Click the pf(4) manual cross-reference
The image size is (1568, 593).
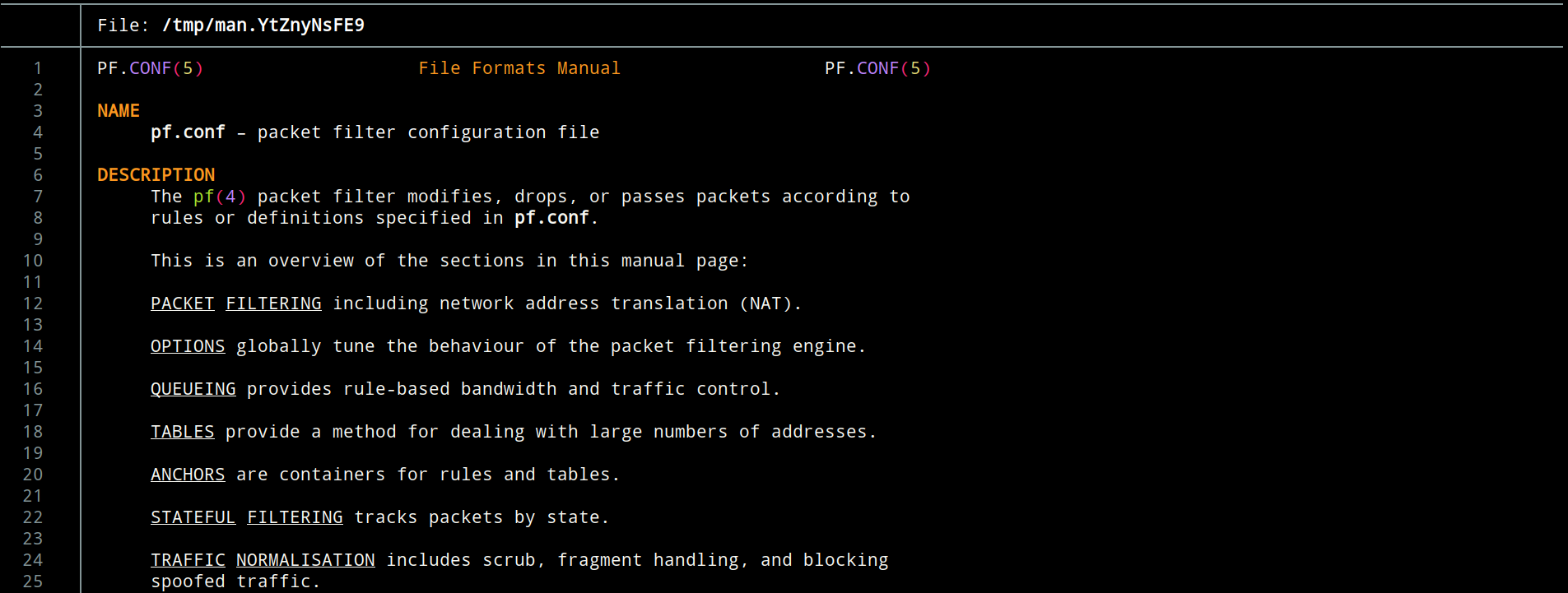click(219, 197)
